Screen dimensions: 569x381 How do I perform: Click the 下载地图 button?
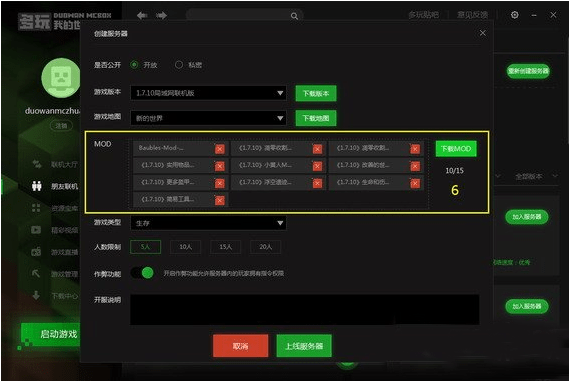point(316,118)
